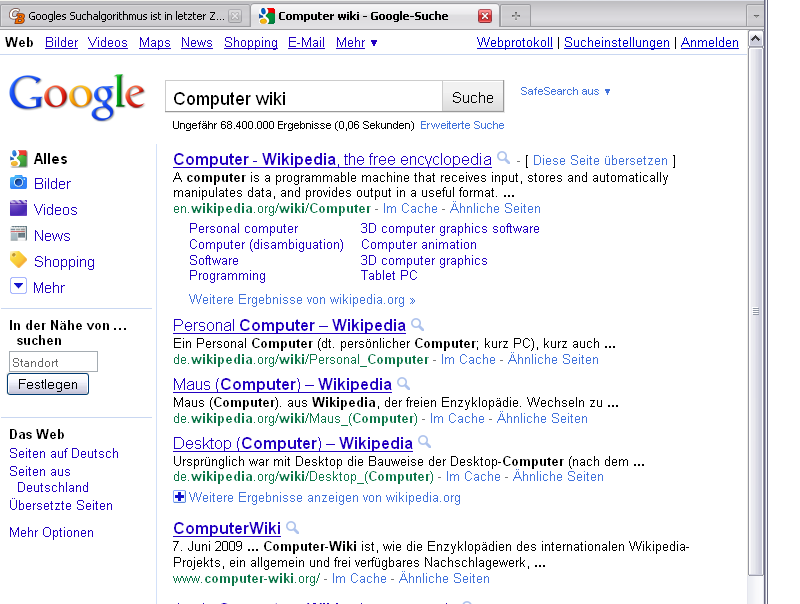Open 3D computer graphics software sitelink
The image size is (800, 604).
[x=449, y=229]
